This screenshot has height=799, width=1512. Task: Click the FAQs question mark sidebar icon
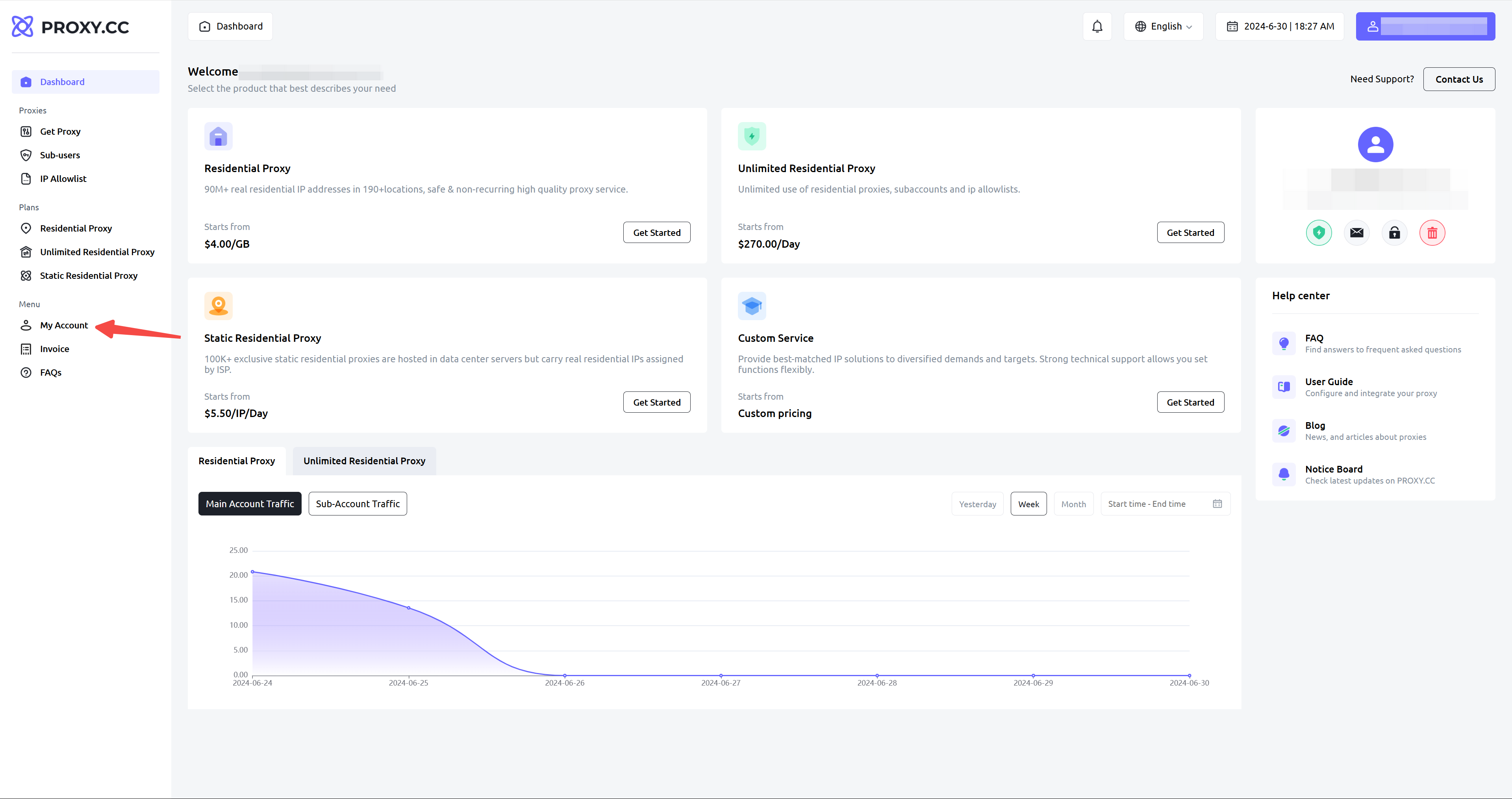click(26, 372)
